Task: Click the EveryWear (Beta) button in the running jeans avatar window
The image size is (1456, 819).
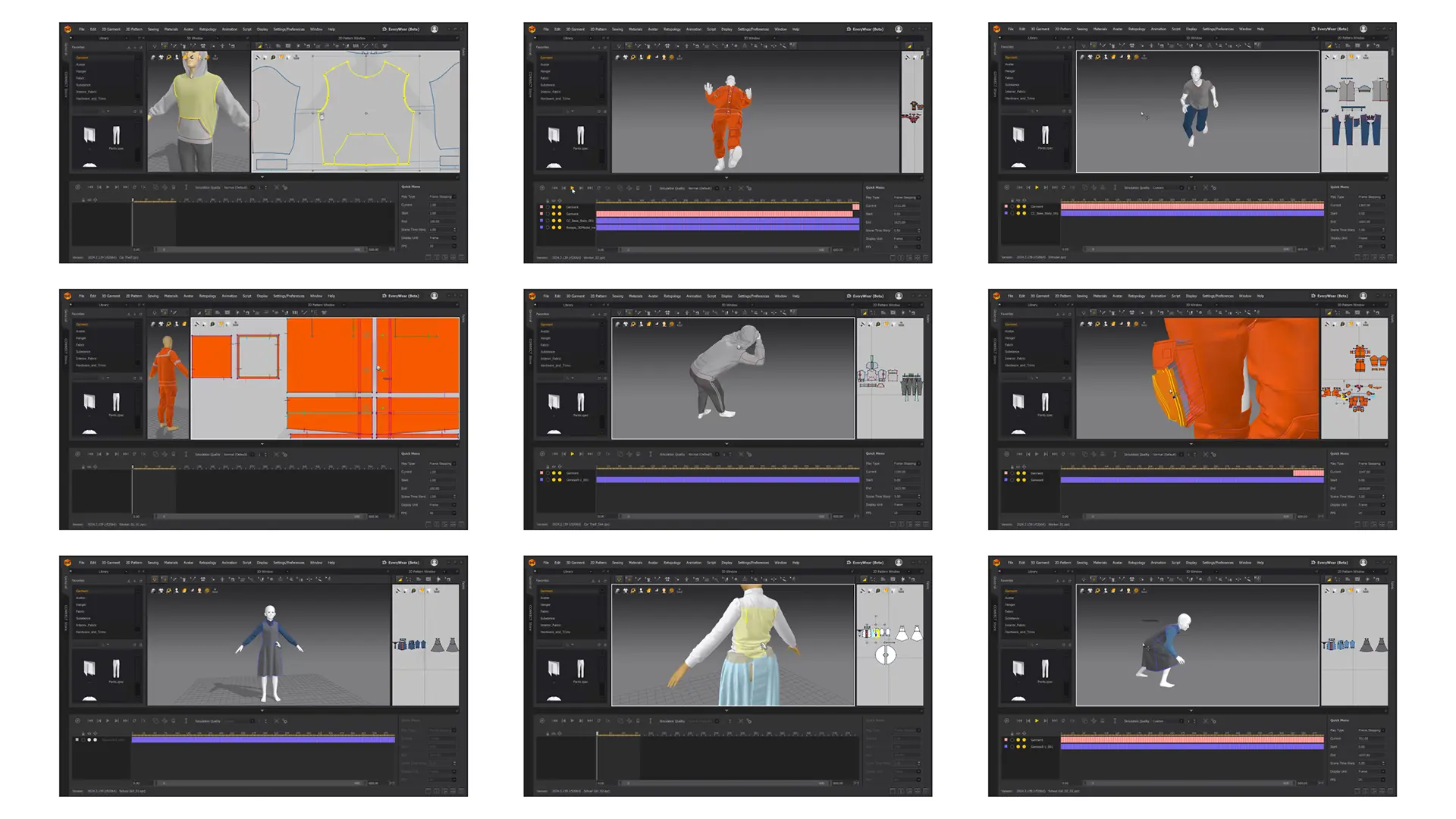Action: [1332, 29]
